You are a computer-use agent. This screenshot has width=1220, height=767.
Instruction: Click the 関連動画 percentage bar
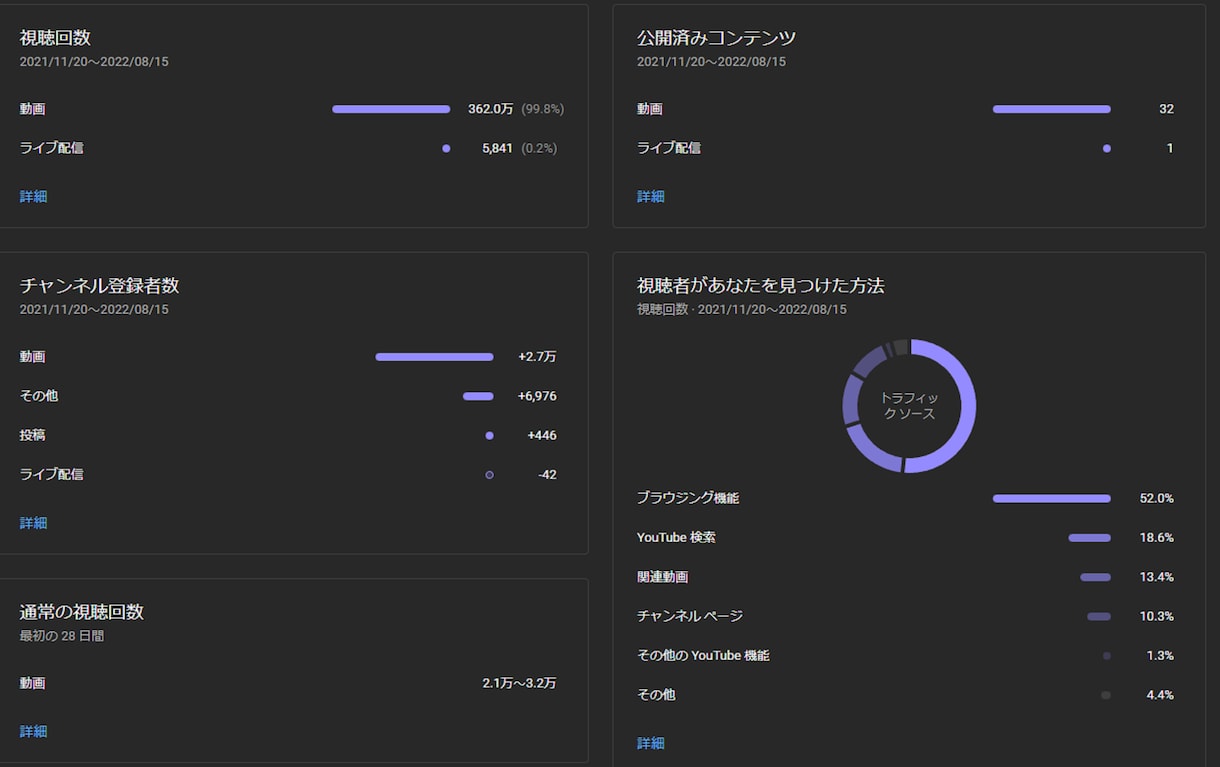[x=1095, y=577]
